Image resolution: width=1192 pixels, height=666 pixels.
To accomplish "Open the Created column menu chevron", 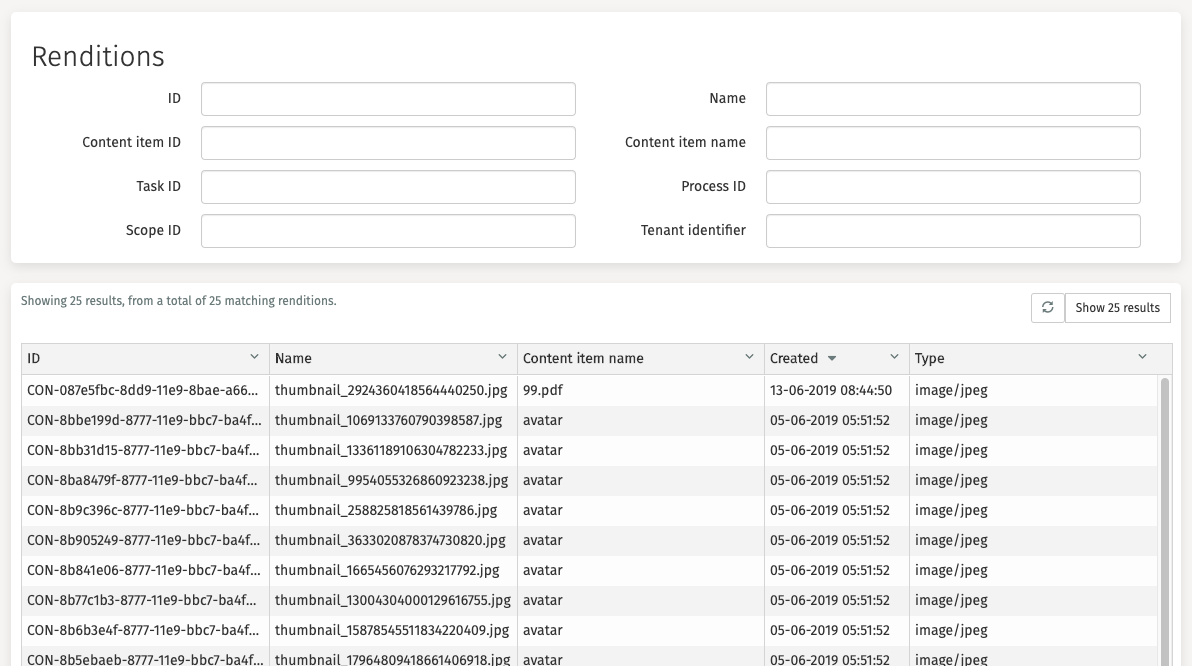I will [x=894, y=358].
